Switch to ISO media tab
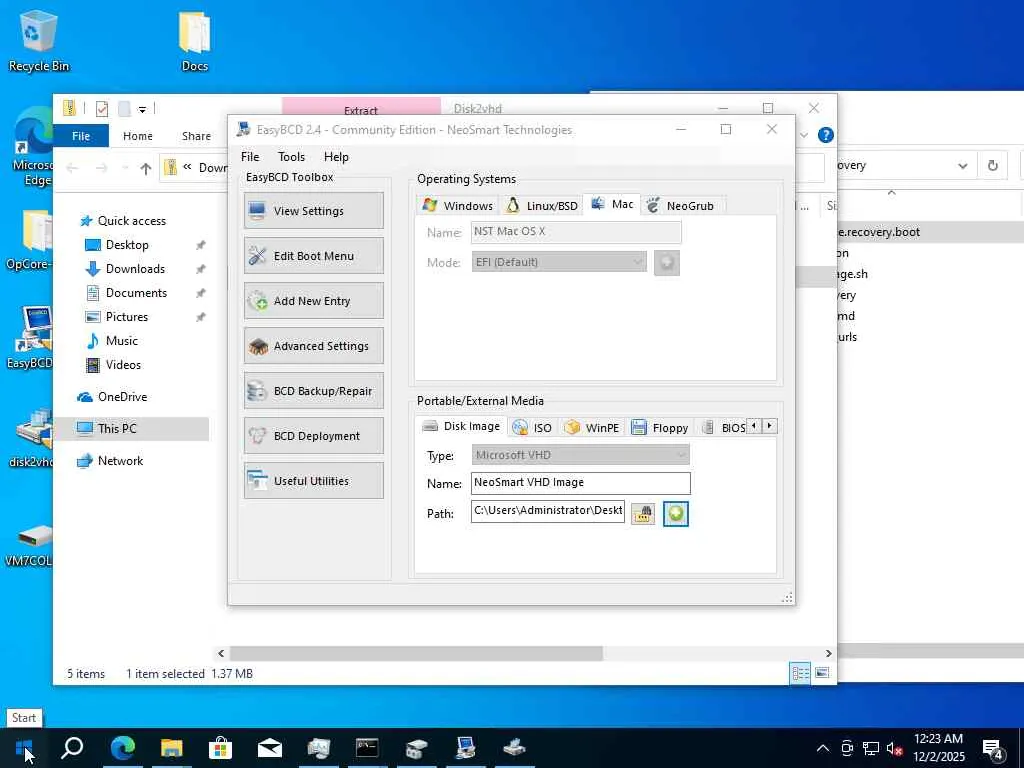Image resolution: width=1024 pixels, height=768 pixels. coord(532,428)
